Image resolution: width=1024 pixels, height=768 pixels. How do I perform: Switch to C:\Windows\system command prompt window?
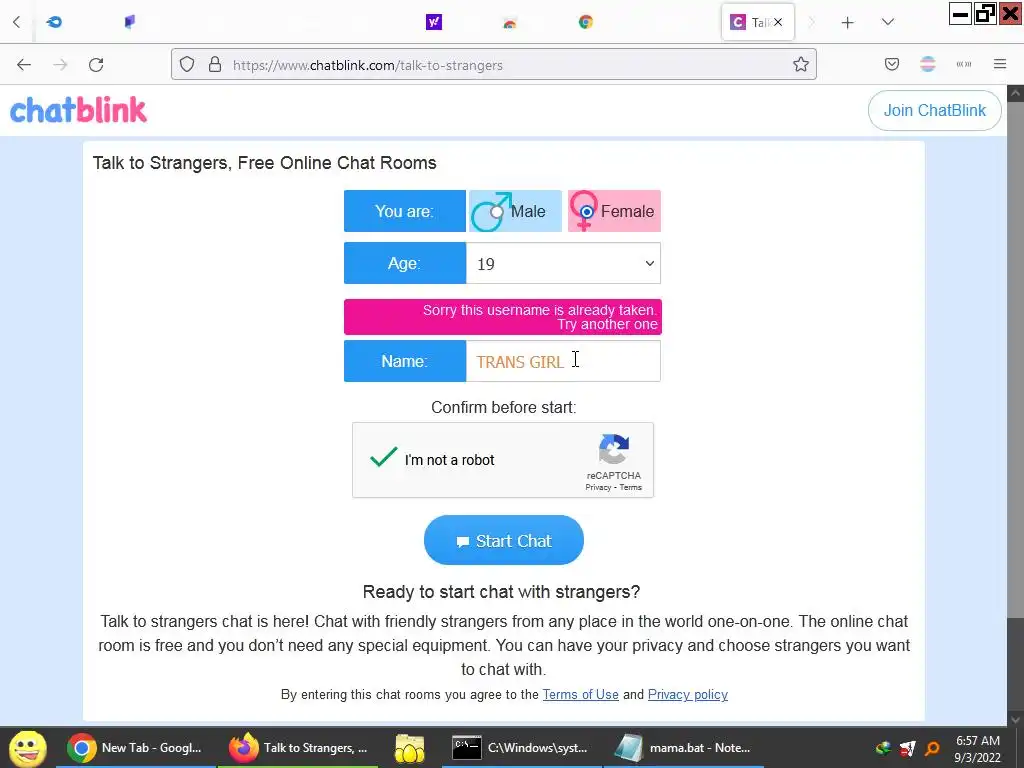(x=522, y=748)
